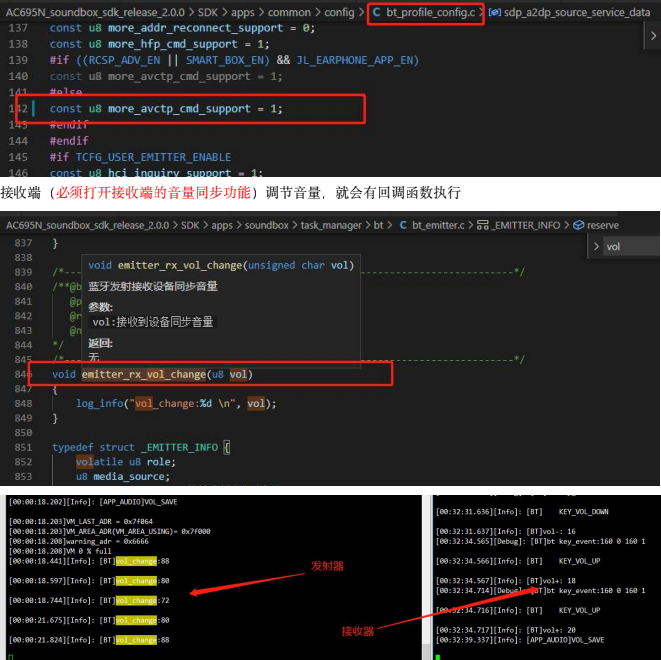Click KEY_VOL_DOWN line in right terminal
The height and width of the screenshot is (660, 661).
pyautogui.click(x=522, y=512)
